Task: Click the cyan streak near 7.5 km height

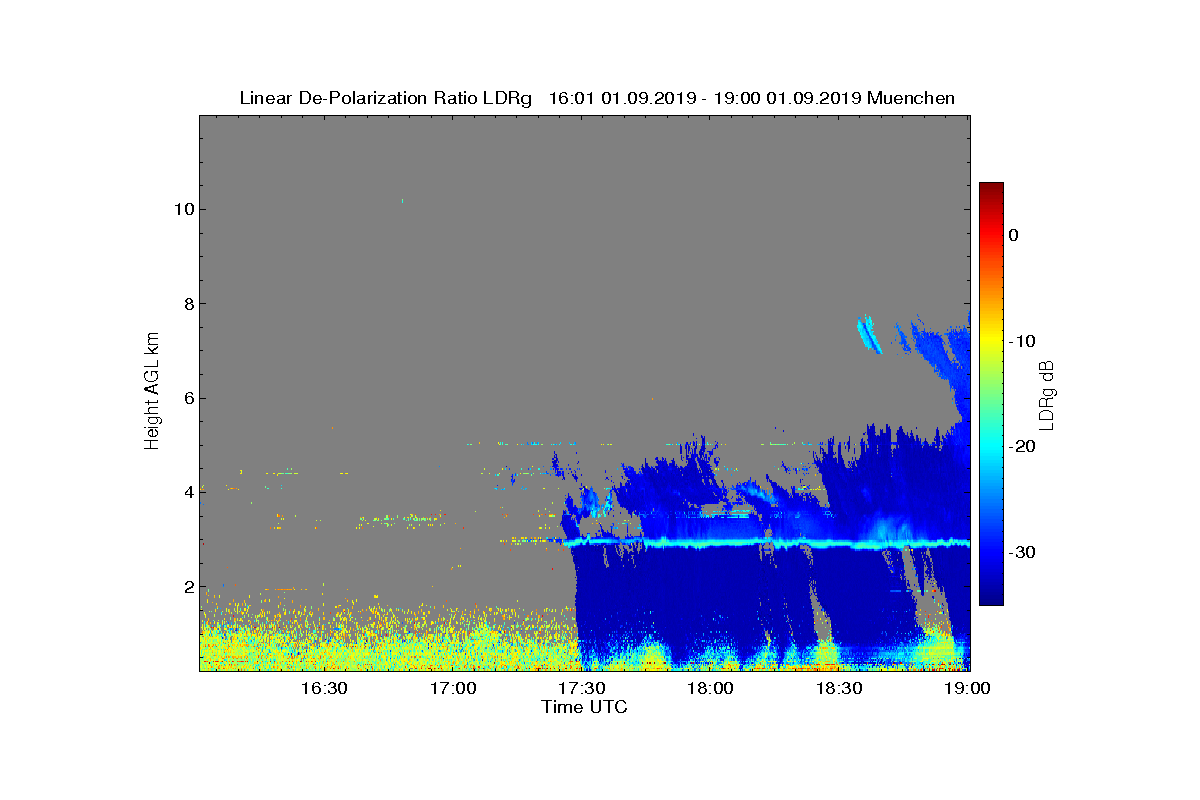Action: 868,334
